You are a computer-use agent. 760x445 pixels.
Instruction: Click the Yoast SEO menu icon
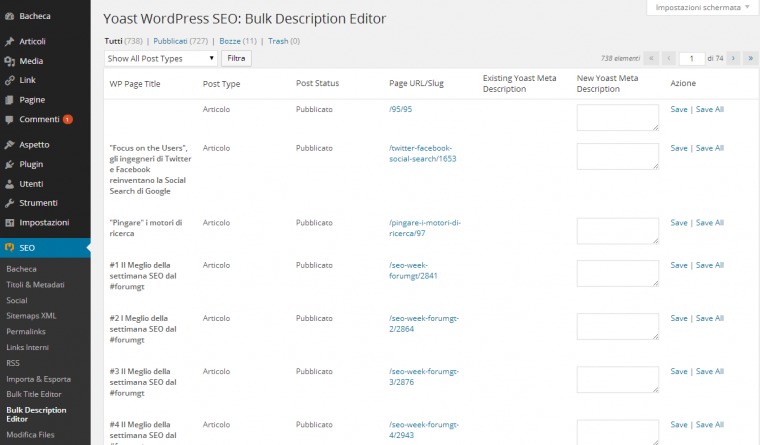9,248
